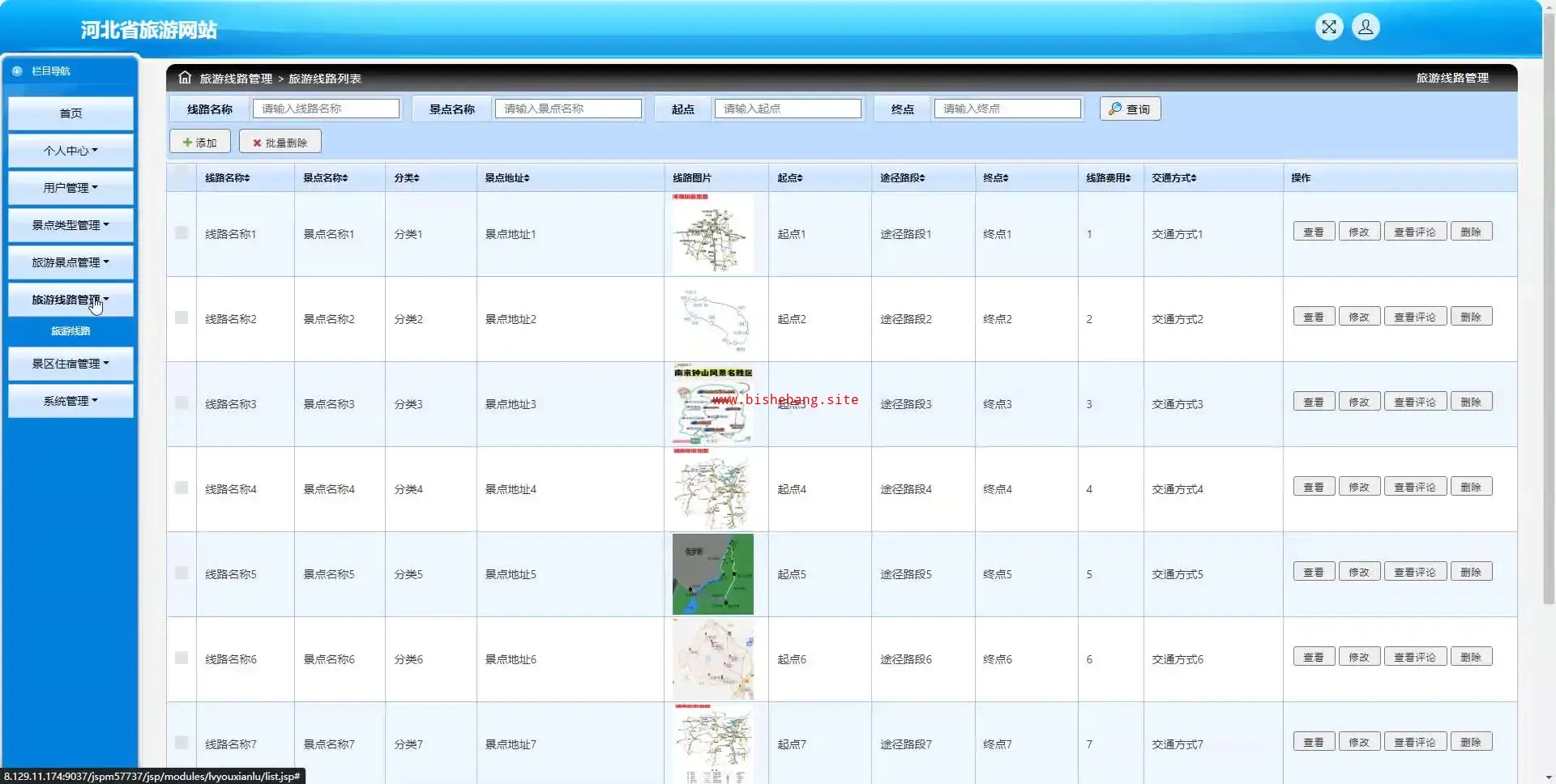This screenshot has width=1556, height=784.
Task: Expand the 个人中心 sidebar menu
Action: (71, 151)
